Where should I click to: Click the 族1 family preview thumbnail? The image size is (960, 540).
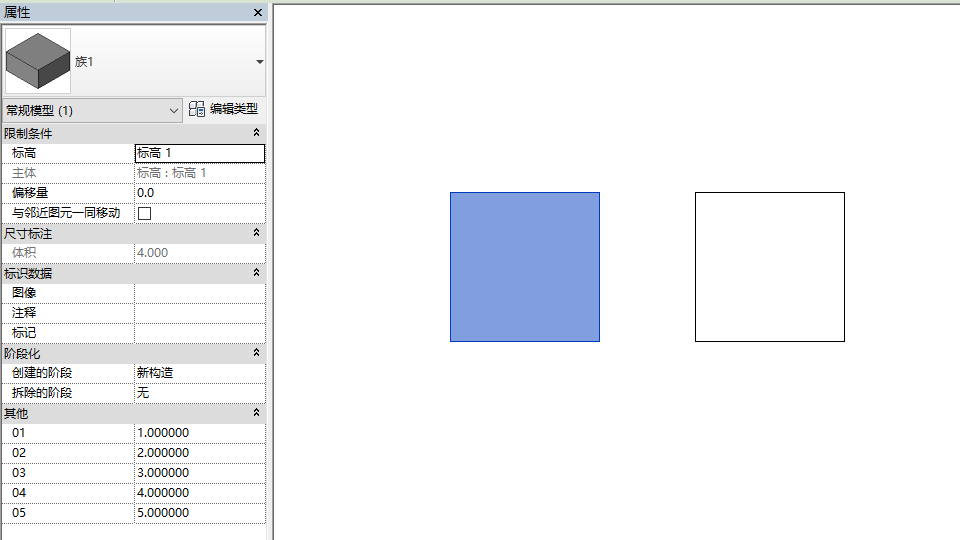(38, 61)
